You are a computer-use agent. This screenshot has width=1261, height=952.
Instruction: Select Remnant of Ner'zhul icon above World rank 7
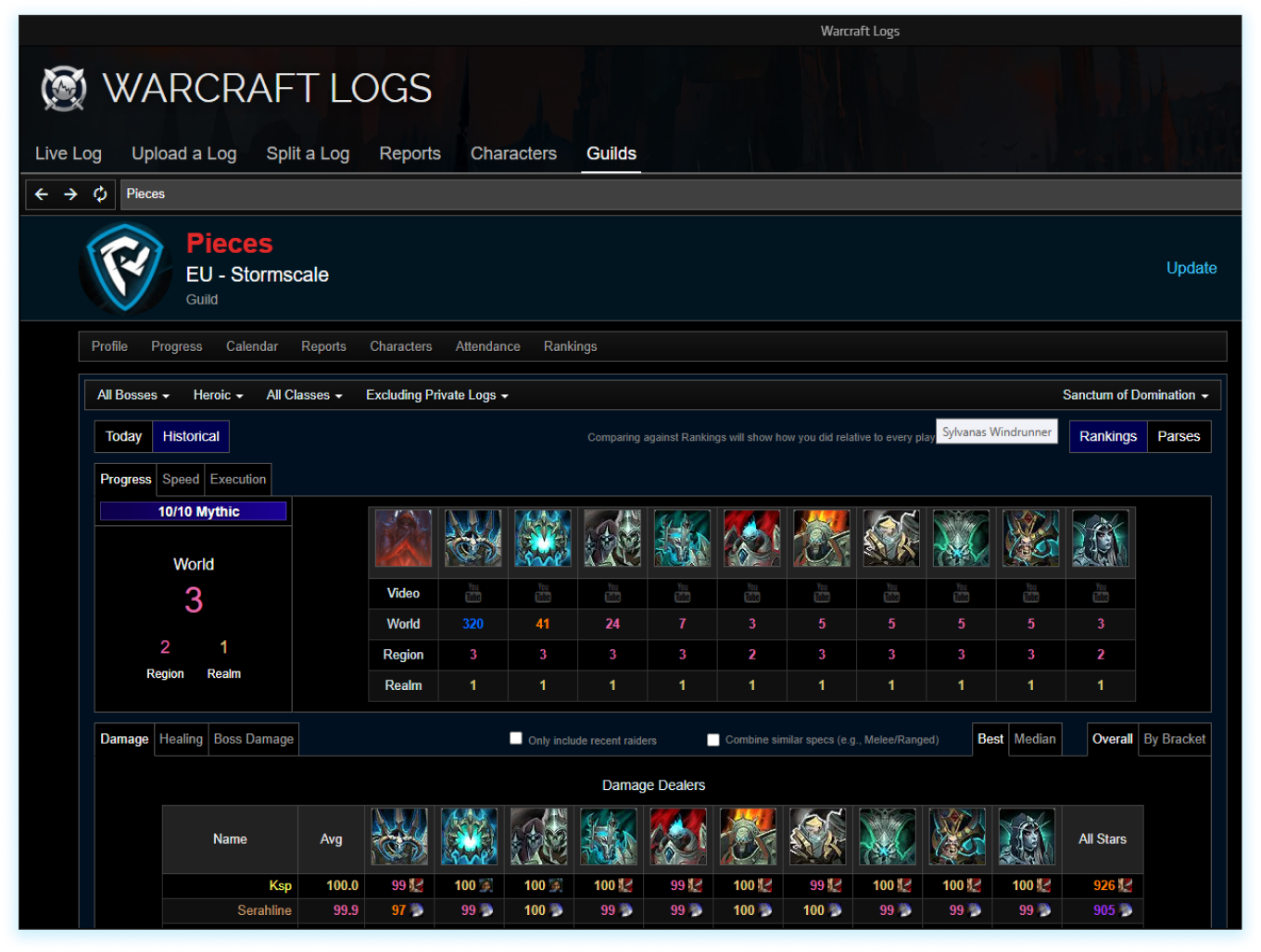pyautogui.click(x=682, y=538)
